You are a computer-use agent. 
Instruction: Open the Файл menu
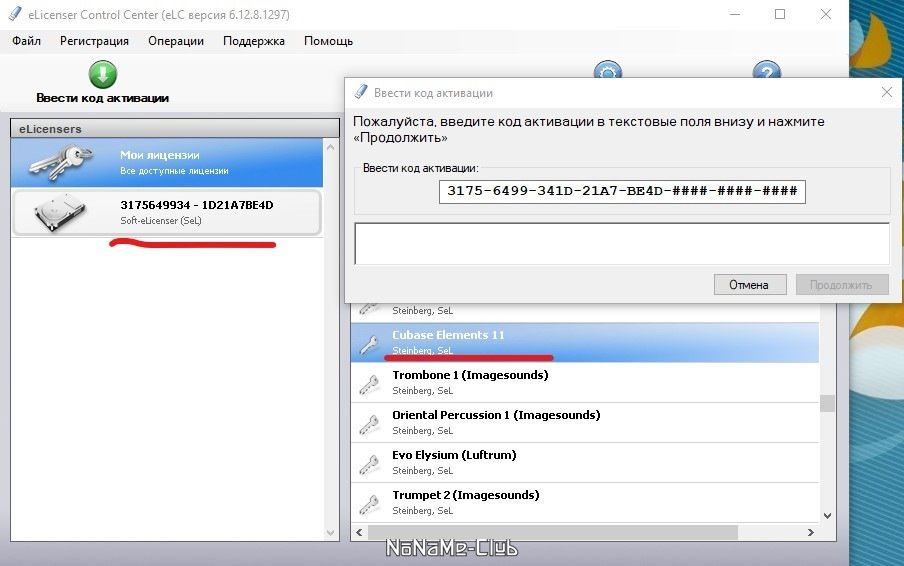tap(26, 41)
